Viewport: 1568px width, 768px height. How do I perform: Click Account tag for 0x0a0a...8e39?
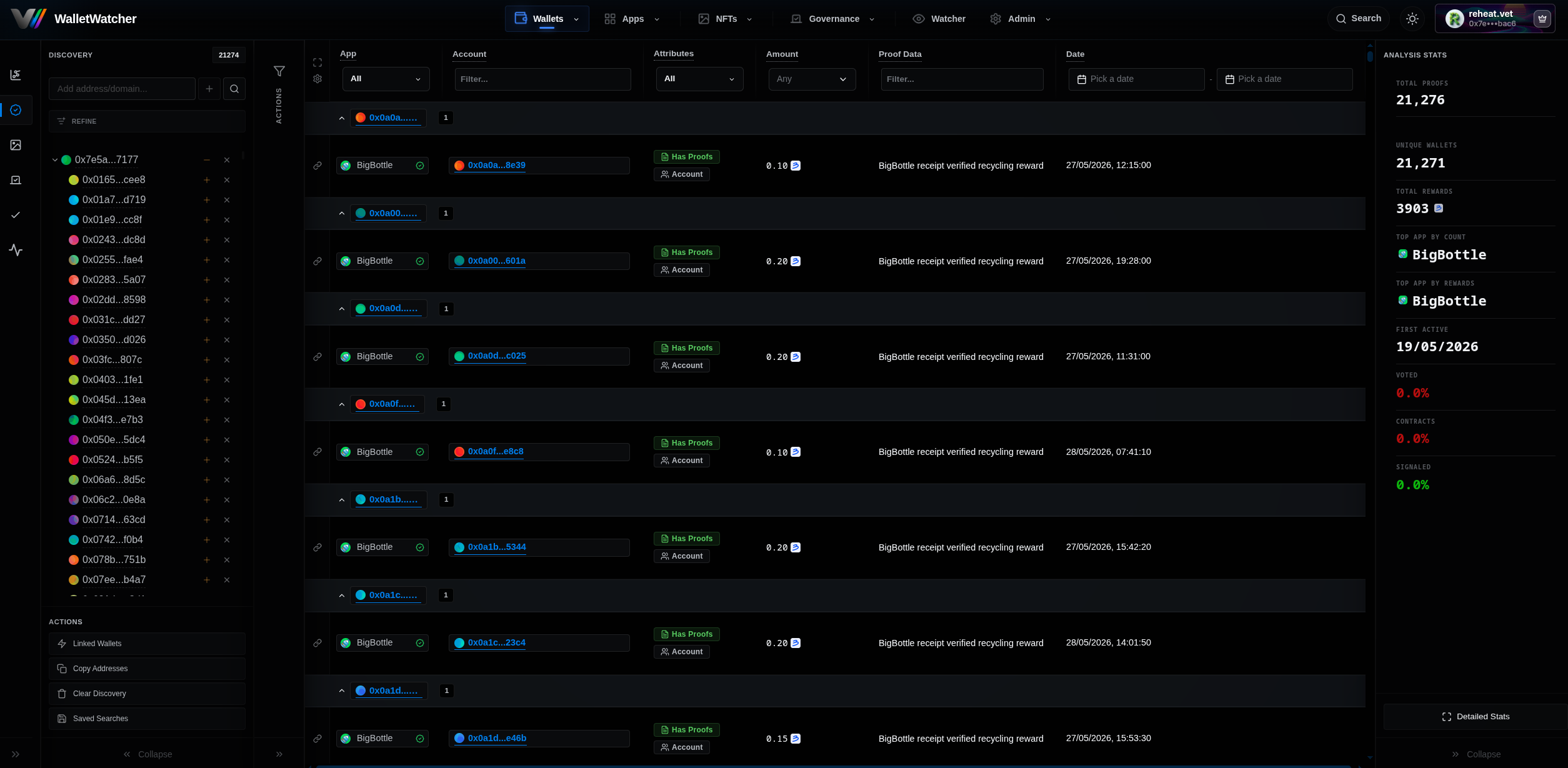tap(681, 174)
